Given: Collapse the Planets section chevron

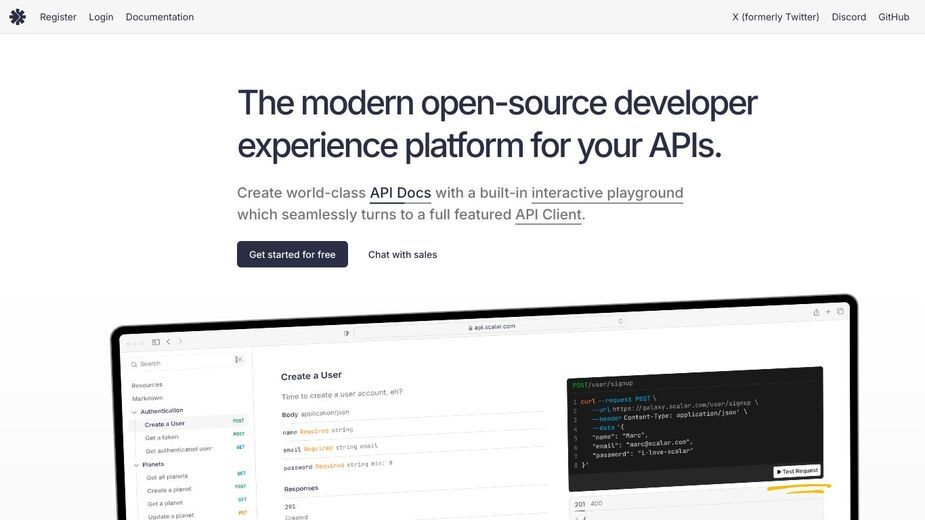Looking at the screenshot, I should point(136,465).
